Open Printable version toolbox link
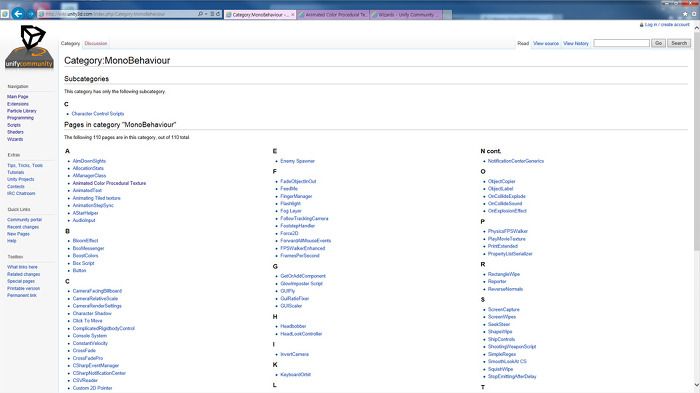Screen dimensions: 700x393 tap(23, 288)
